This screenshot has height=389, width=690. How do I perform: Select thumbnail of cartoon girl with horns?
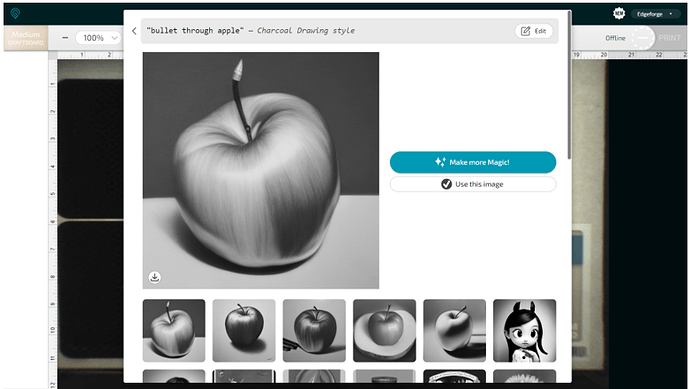click(525, 330)
